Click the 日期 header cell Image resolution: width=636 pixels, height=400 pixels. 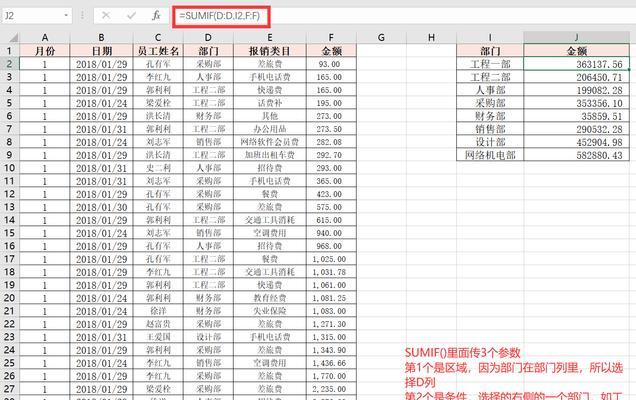click(x=101, y=51)
